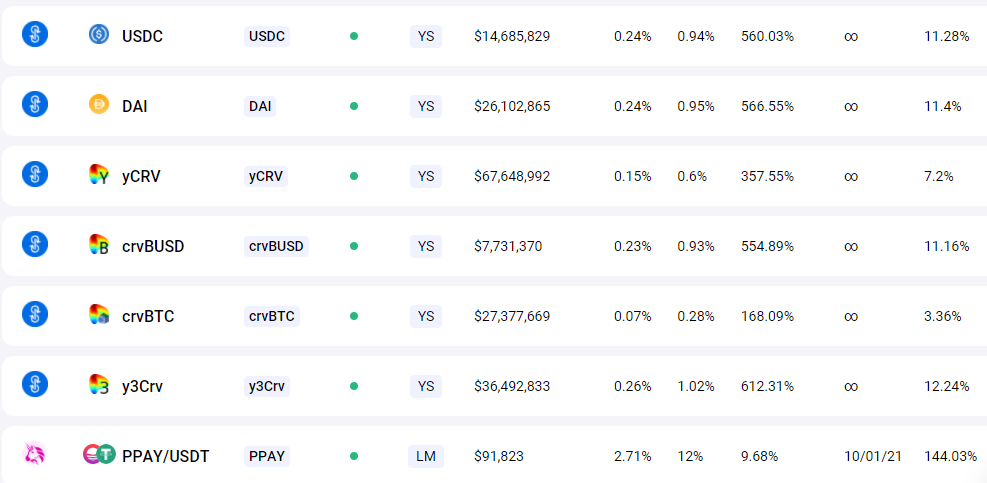Viewport: 987px width, 483px height.
Task: Open the y3Crv pool name
Action: [142, 386]
